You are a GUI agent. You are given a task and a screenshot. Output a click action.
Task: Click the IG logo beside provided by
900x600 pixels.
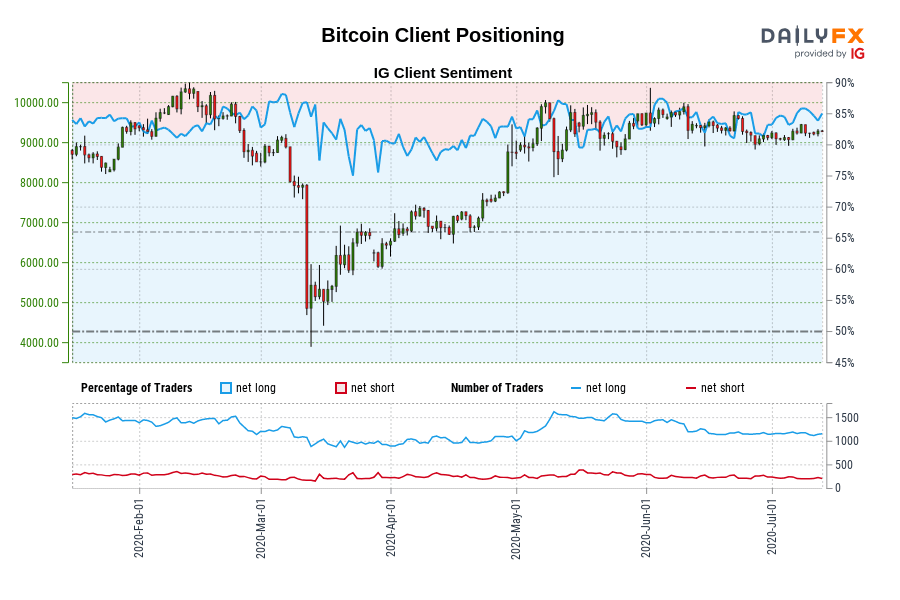pos(858,53)
